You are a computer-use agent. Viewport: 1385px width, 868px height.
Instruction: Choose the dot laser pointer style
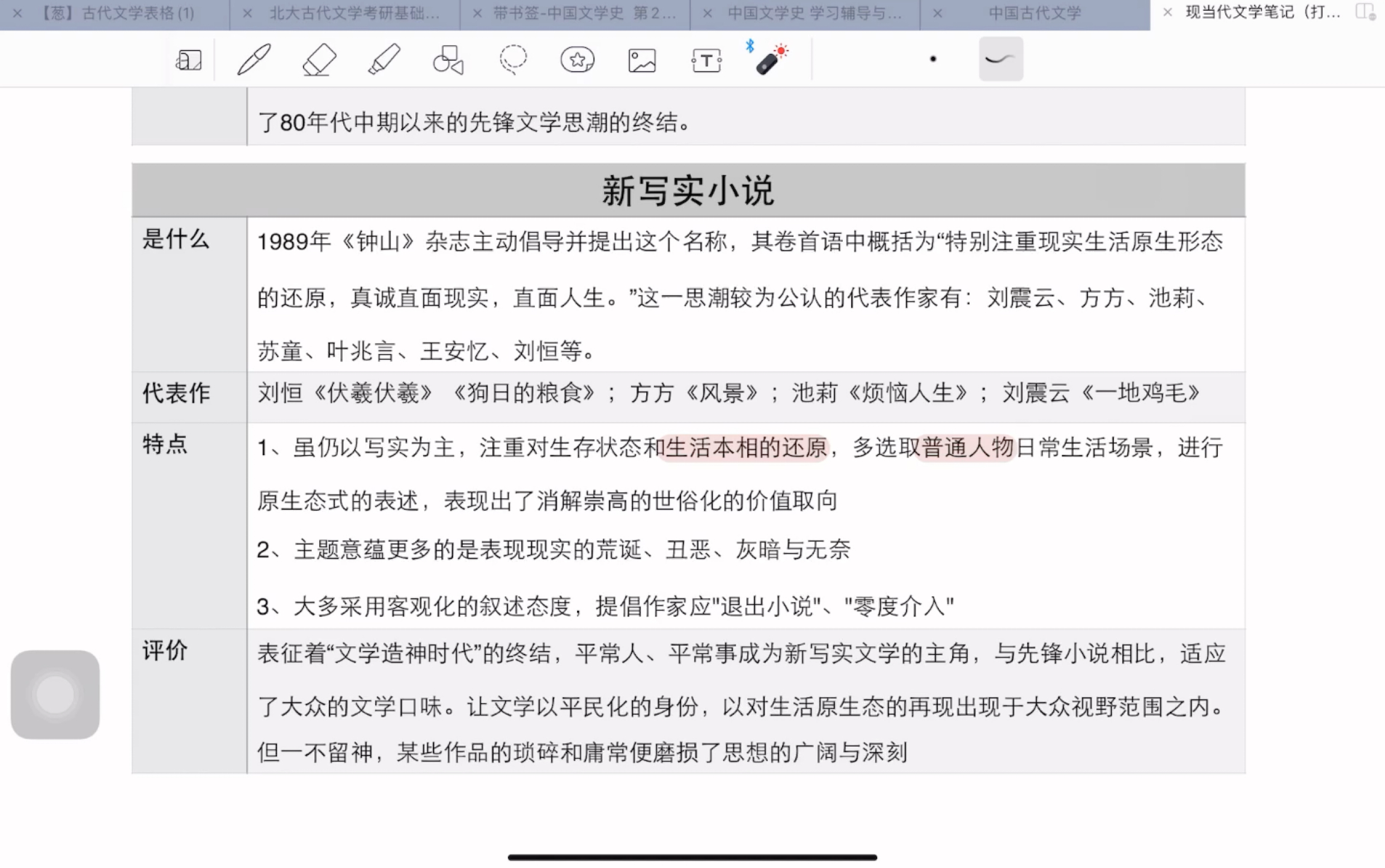(933, 59)
